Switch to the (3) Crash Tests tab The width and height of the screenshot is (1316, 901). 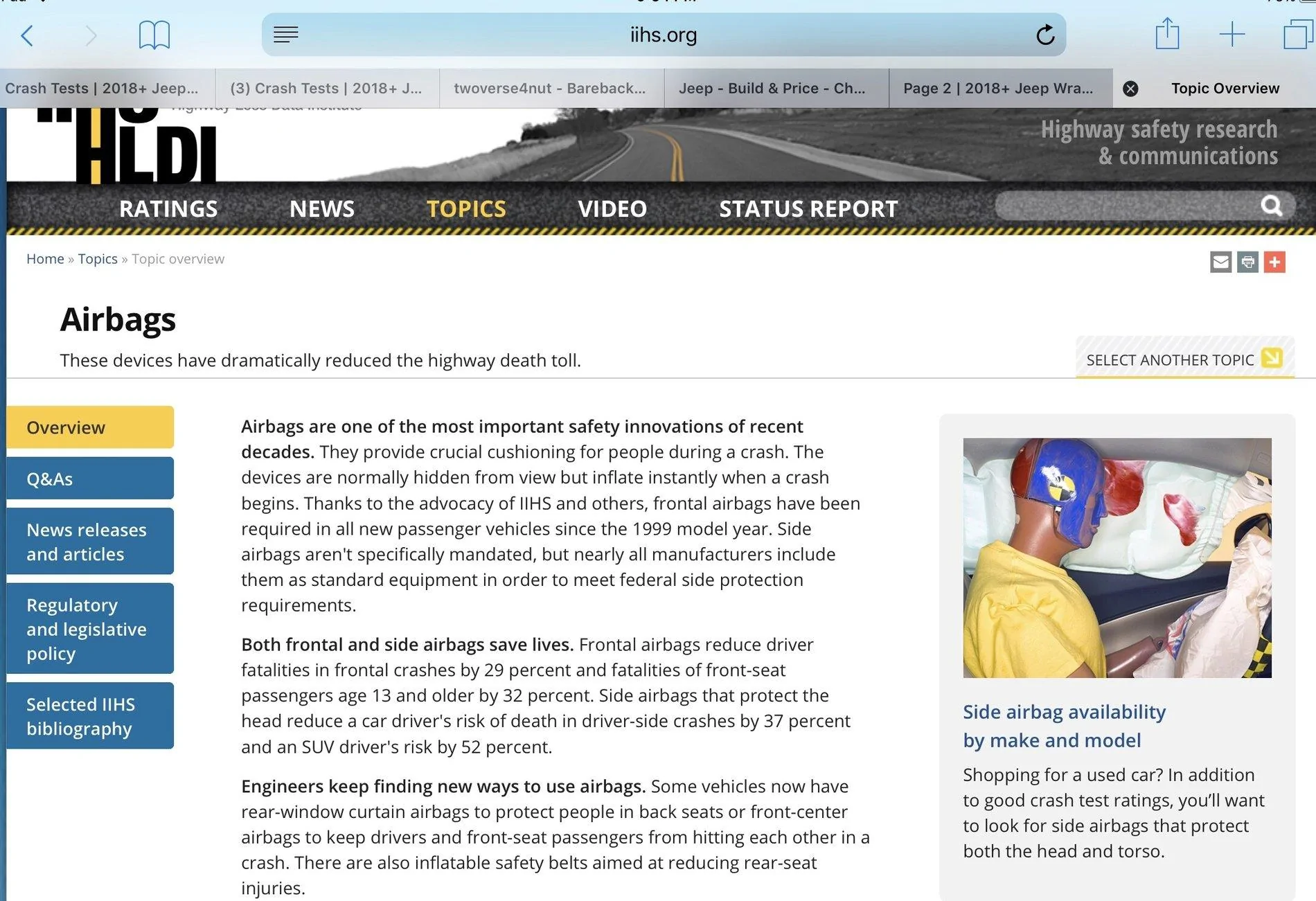pos(327,89)
